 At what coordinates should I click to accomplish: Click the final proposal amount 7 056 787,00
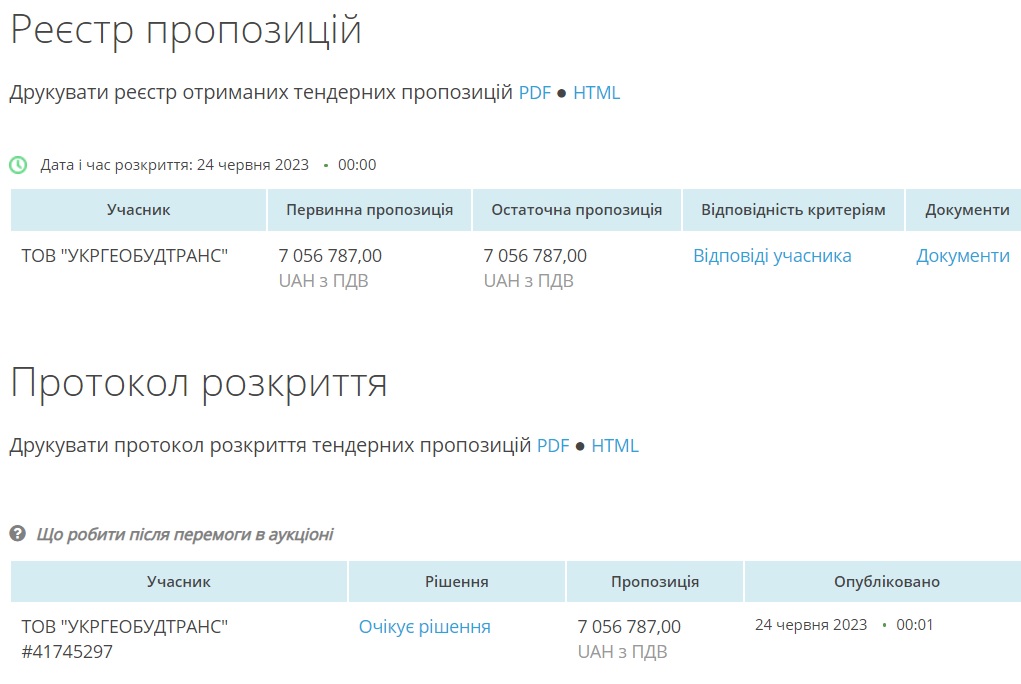click(535, 255)
